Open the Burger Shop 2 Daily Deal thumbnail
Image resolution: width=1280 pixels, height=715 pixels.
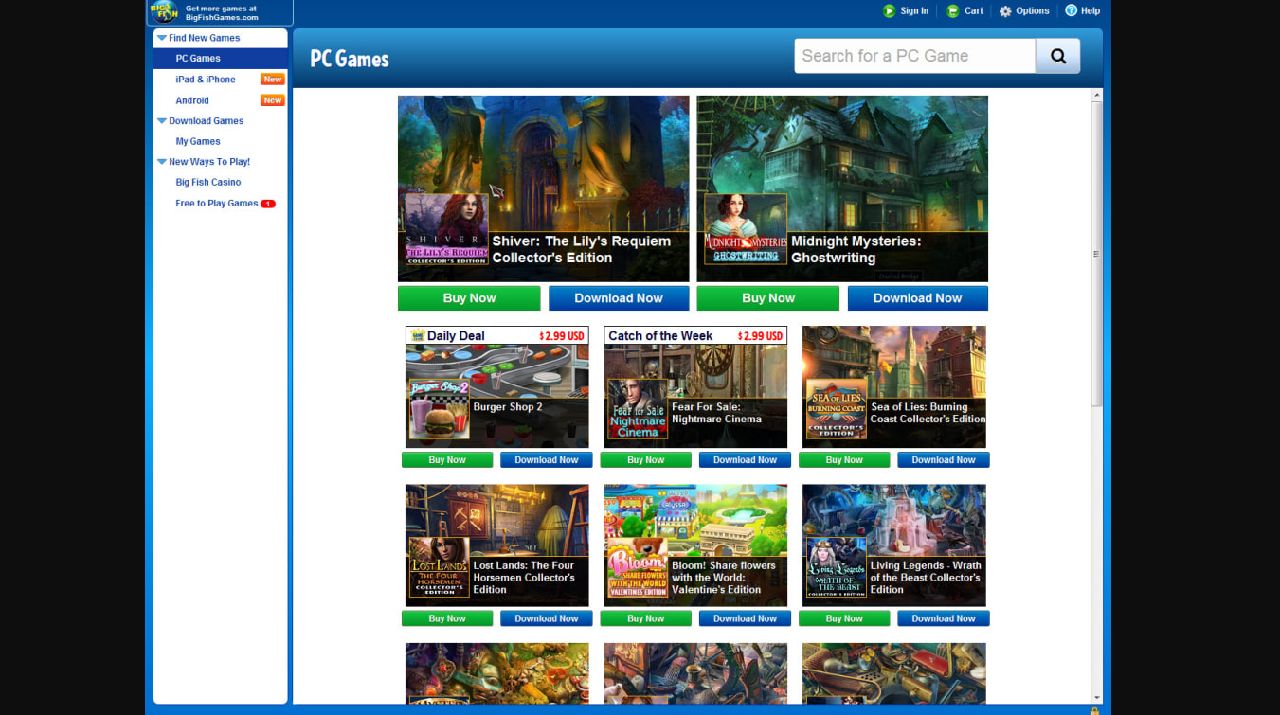coord(497,397)
